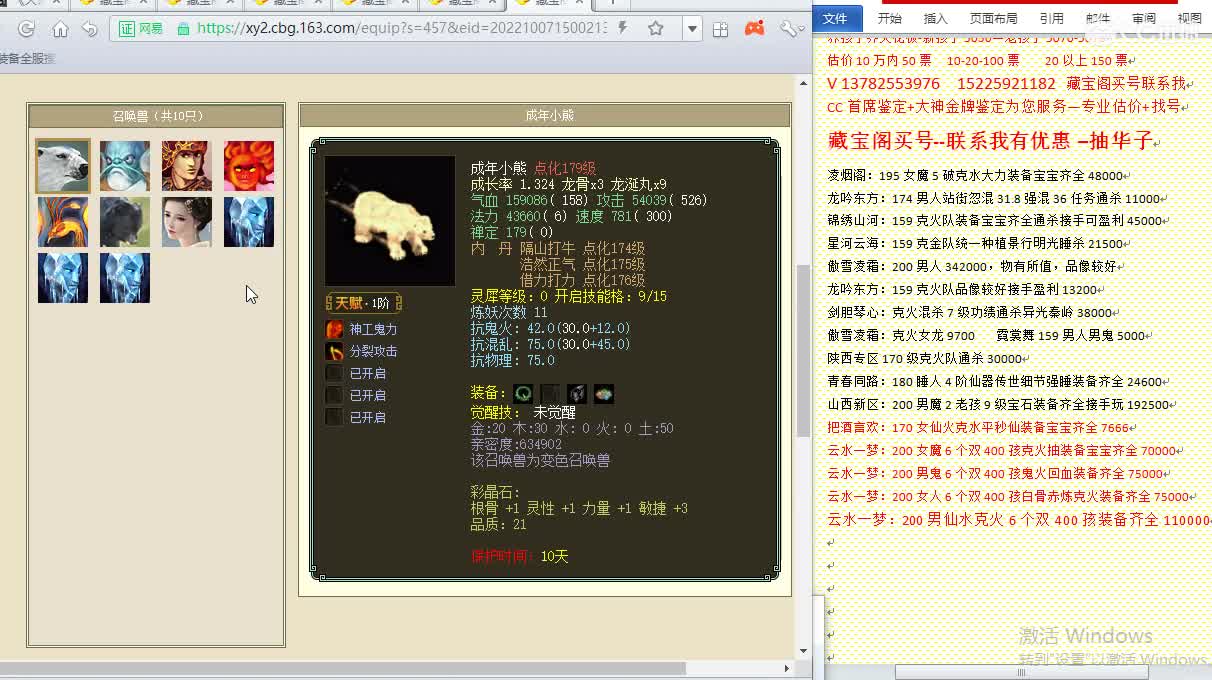Click the 证 网易 site certificate badge
Screen dimensions: 1212x680
coord(142,29)
